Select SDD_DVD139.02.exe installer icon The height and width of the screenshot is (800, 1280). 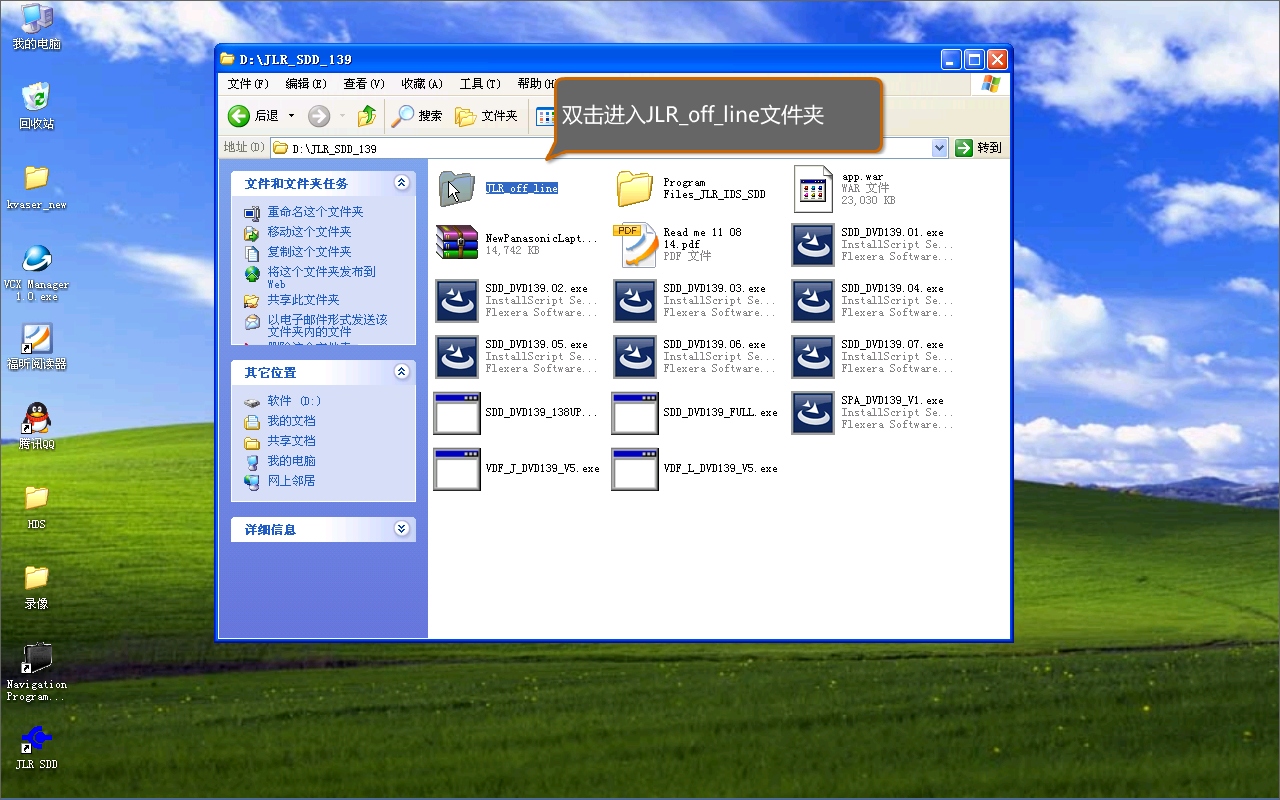click(x=457, y=301)
